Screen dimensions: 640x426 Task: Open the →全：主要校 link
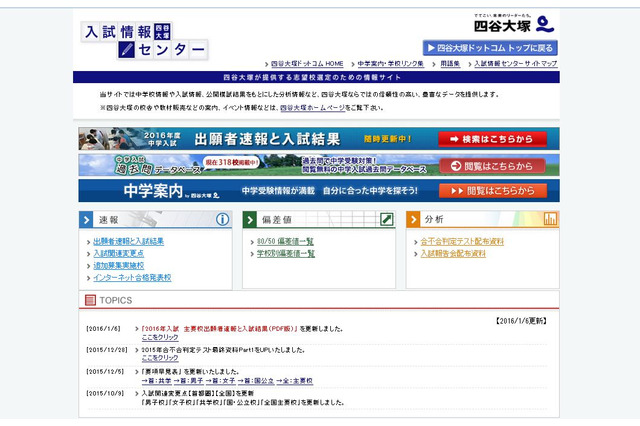(x=295, y=381)
